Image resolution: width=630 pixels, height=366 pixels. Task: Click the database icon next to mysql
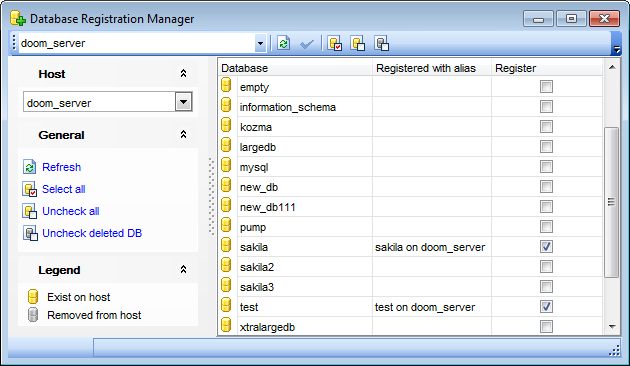(226, 166)
